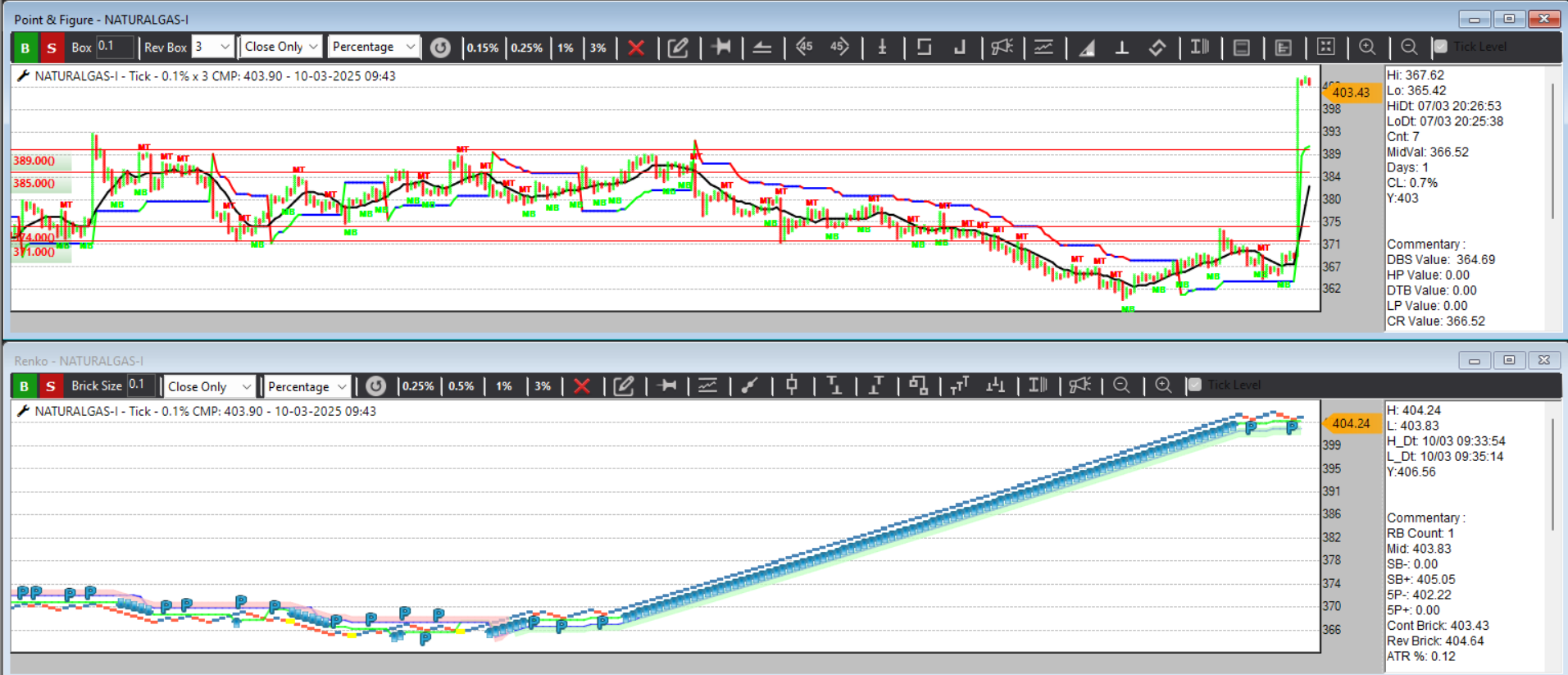Click the 404.24 price tag on Renko axis
Screen dimensions: 1568x675
(x=1350, y=423)
